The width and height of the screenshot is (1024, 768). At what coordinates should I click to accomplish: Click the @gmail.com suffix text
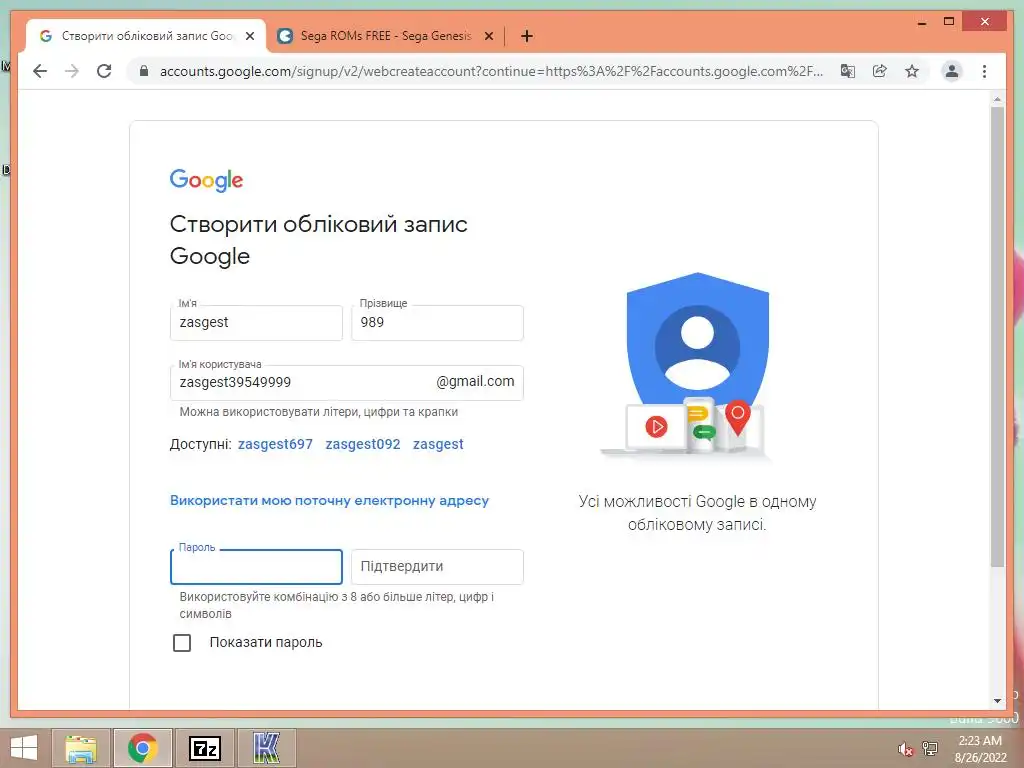click(475, 381)
